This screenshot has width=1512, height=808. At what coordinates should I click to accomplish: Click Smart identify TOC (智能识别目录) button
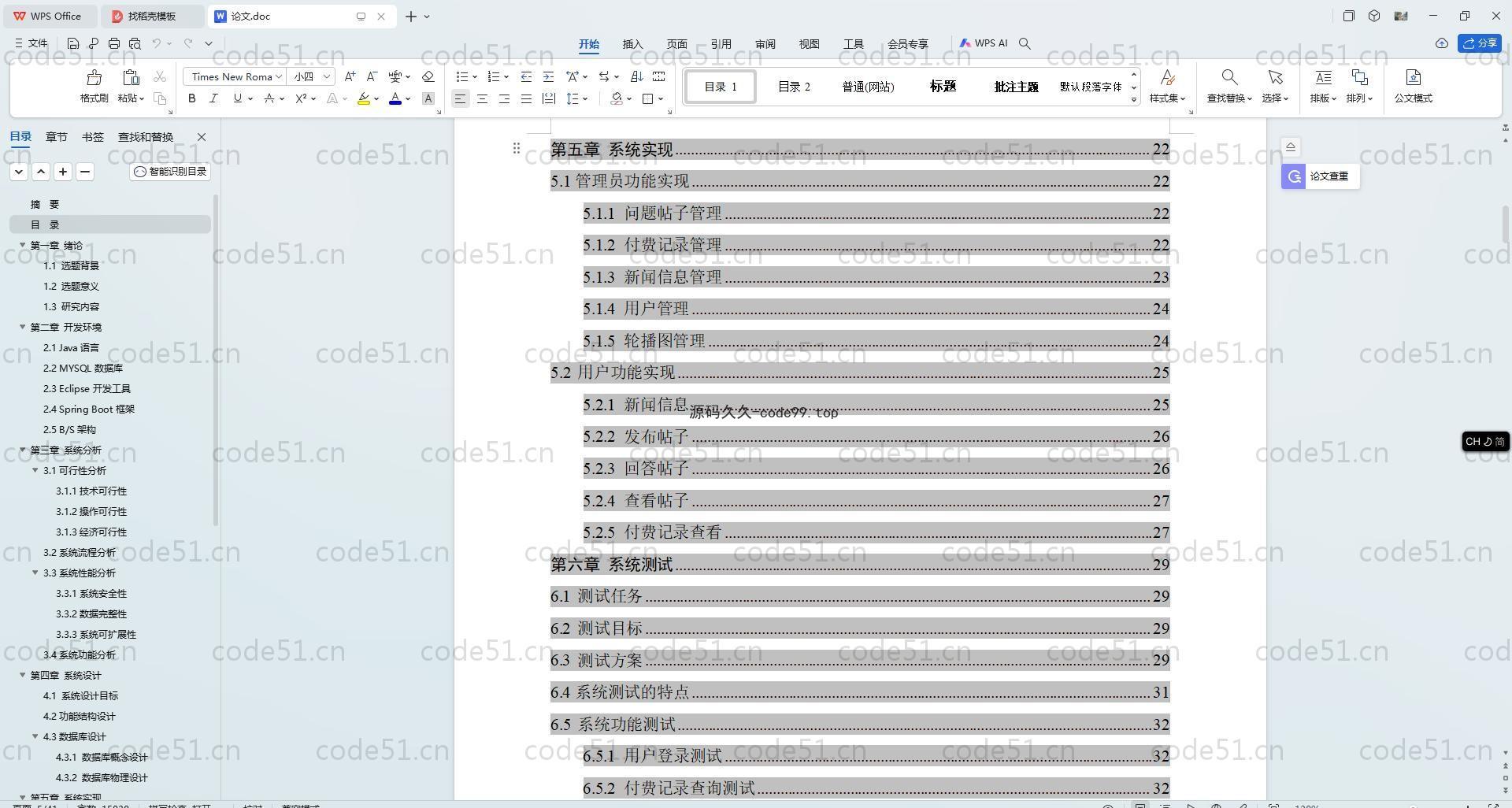coord(170,172)
